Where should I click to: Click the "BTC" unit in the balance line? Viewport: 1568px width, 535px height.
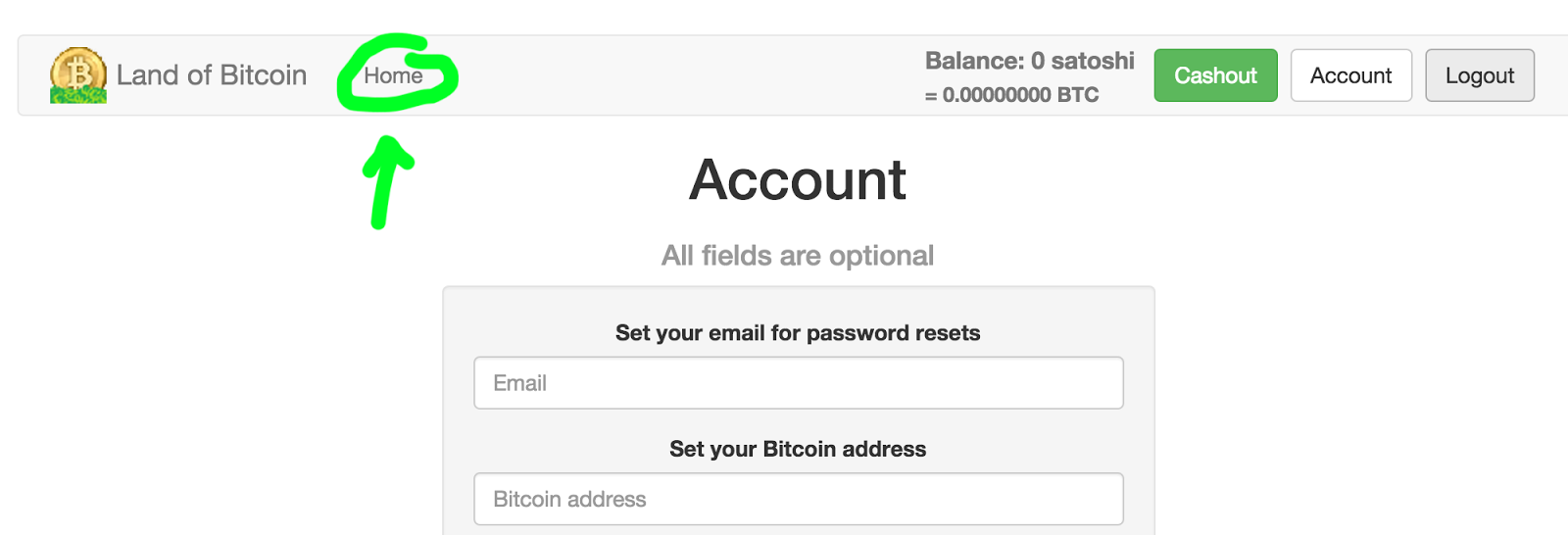[1078, 95]
